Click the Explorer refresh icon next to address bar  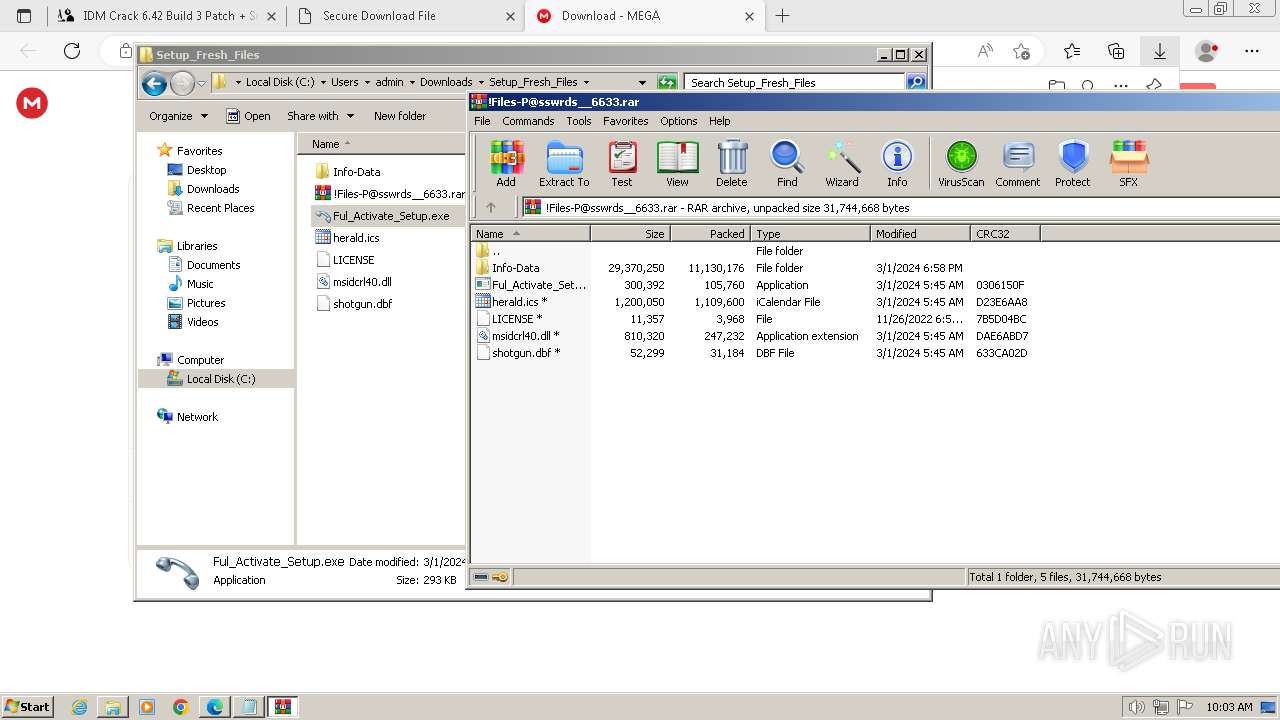[667, 83]
